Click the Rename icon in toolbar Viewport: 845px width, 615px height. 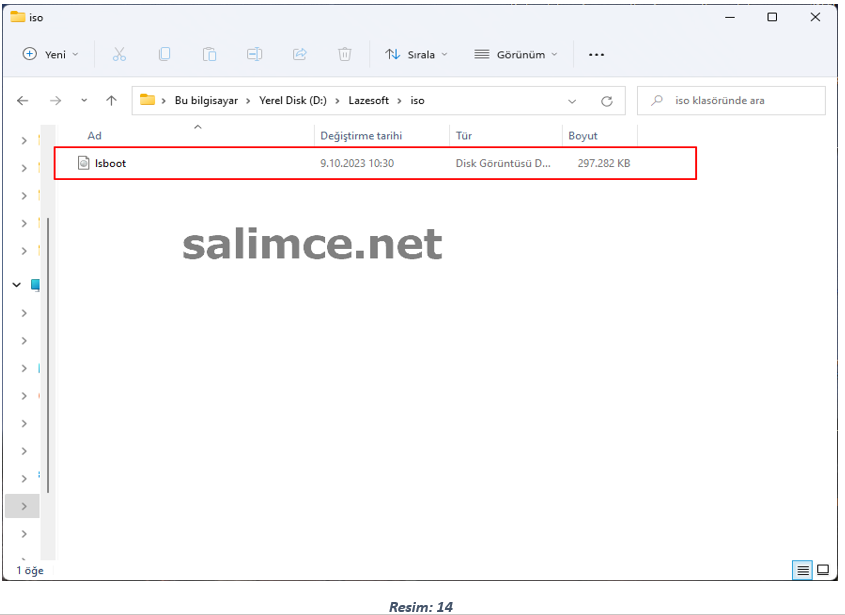254,54
